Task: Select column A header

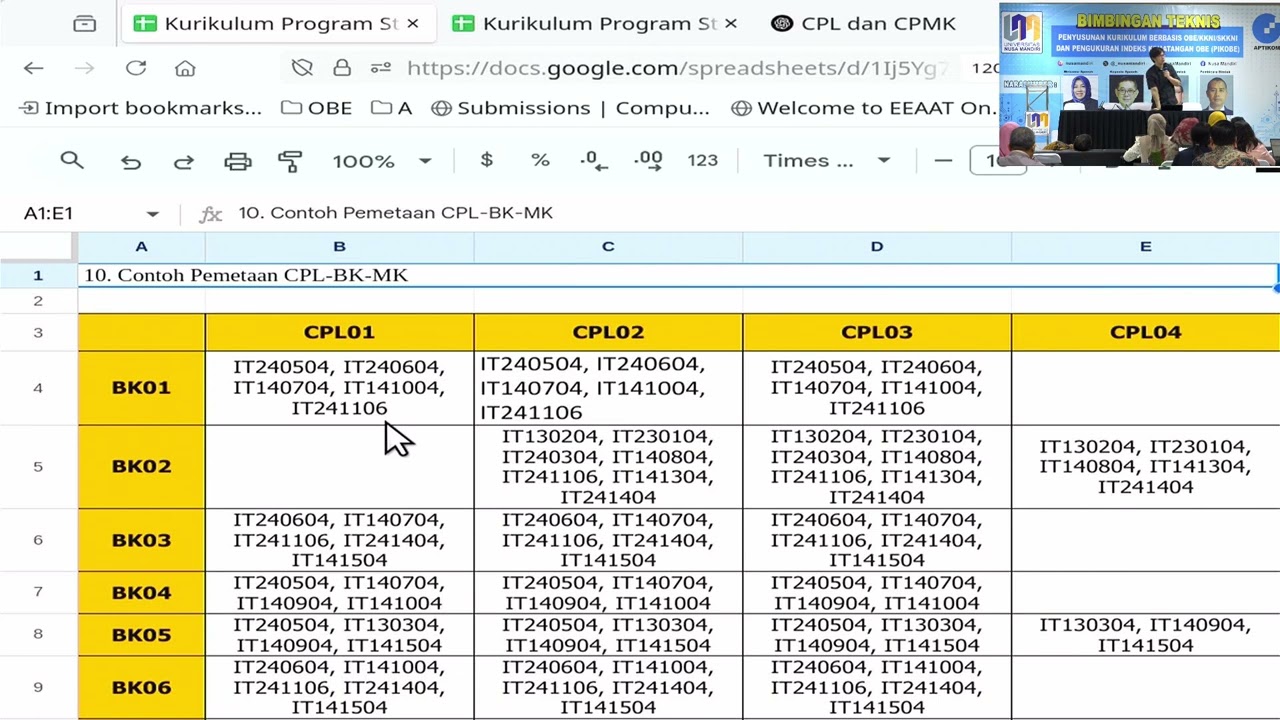Action: pos(141,246)
